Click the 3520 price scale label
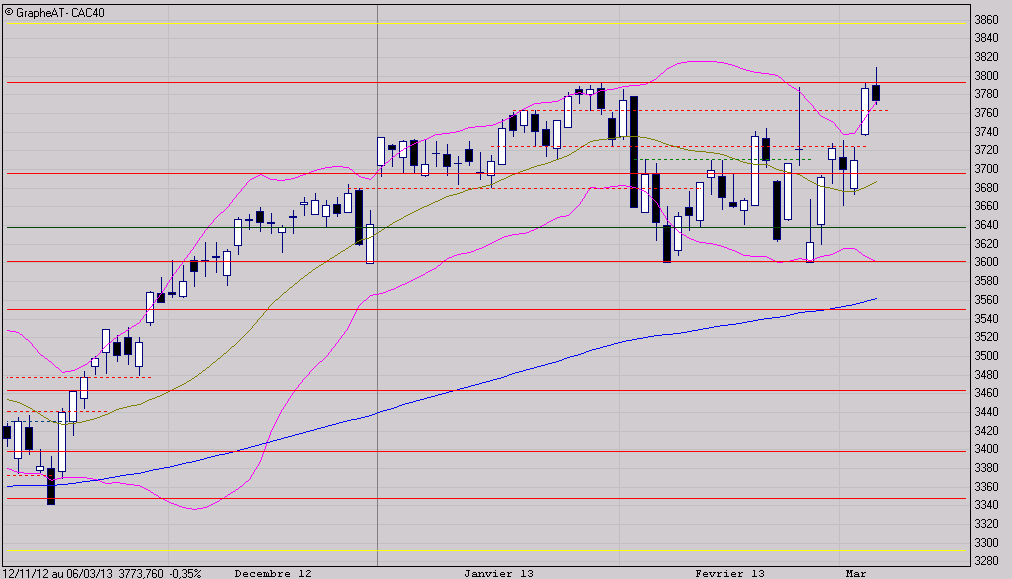 click(986, 336)
